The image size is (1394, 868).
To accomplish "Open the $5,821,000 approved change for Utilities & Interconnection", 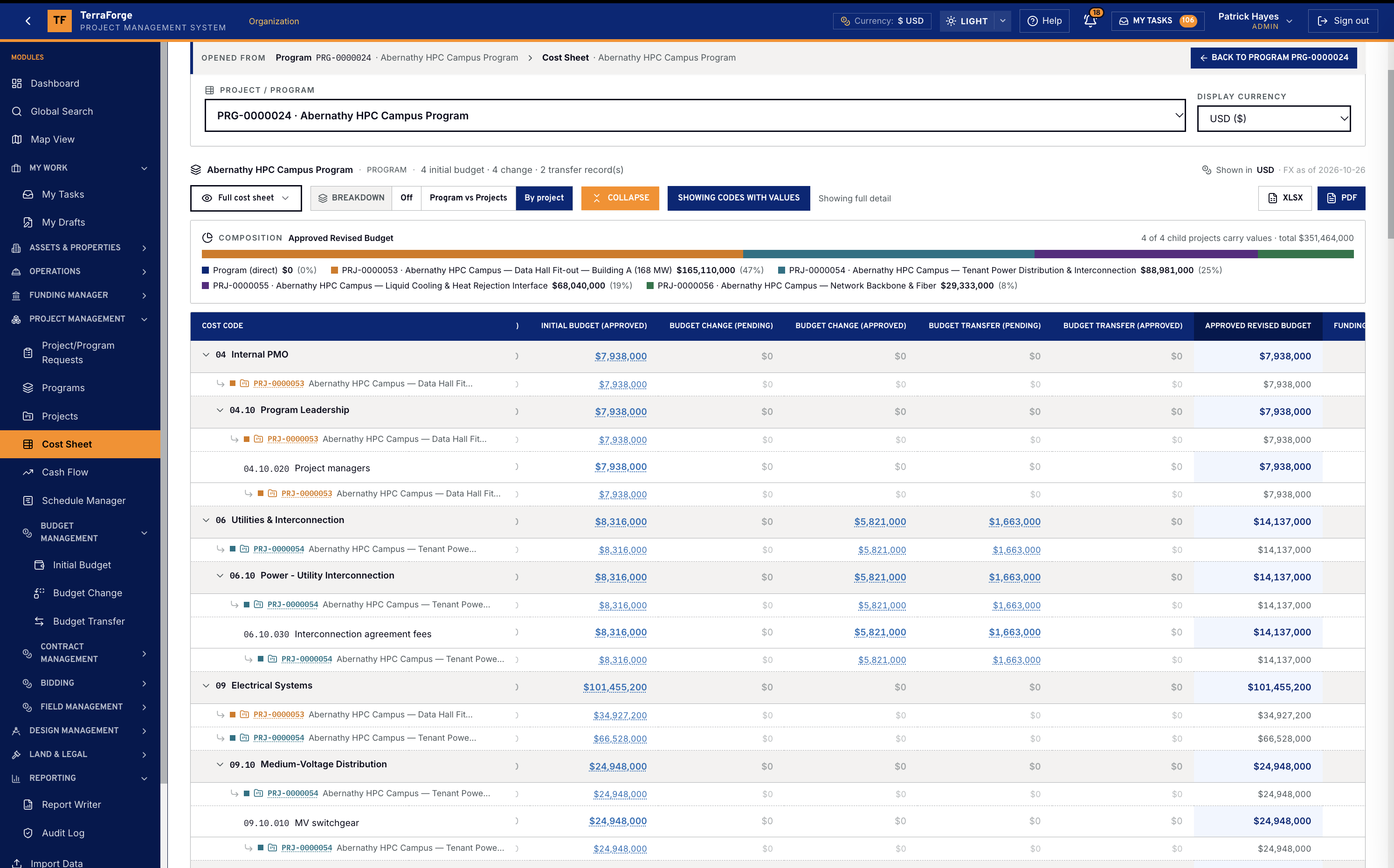I will pos(880,522).
